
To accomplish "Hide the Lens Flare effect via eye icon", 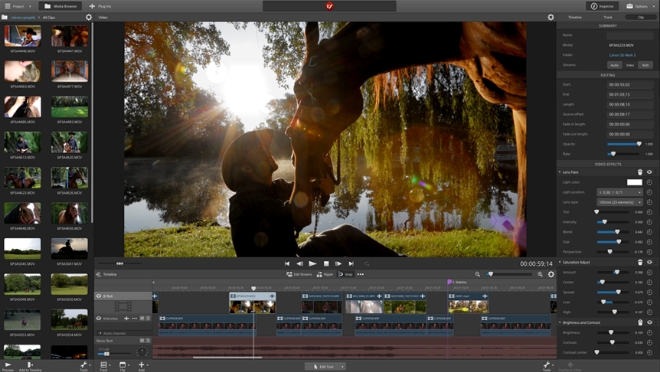I will coord(649,172).
